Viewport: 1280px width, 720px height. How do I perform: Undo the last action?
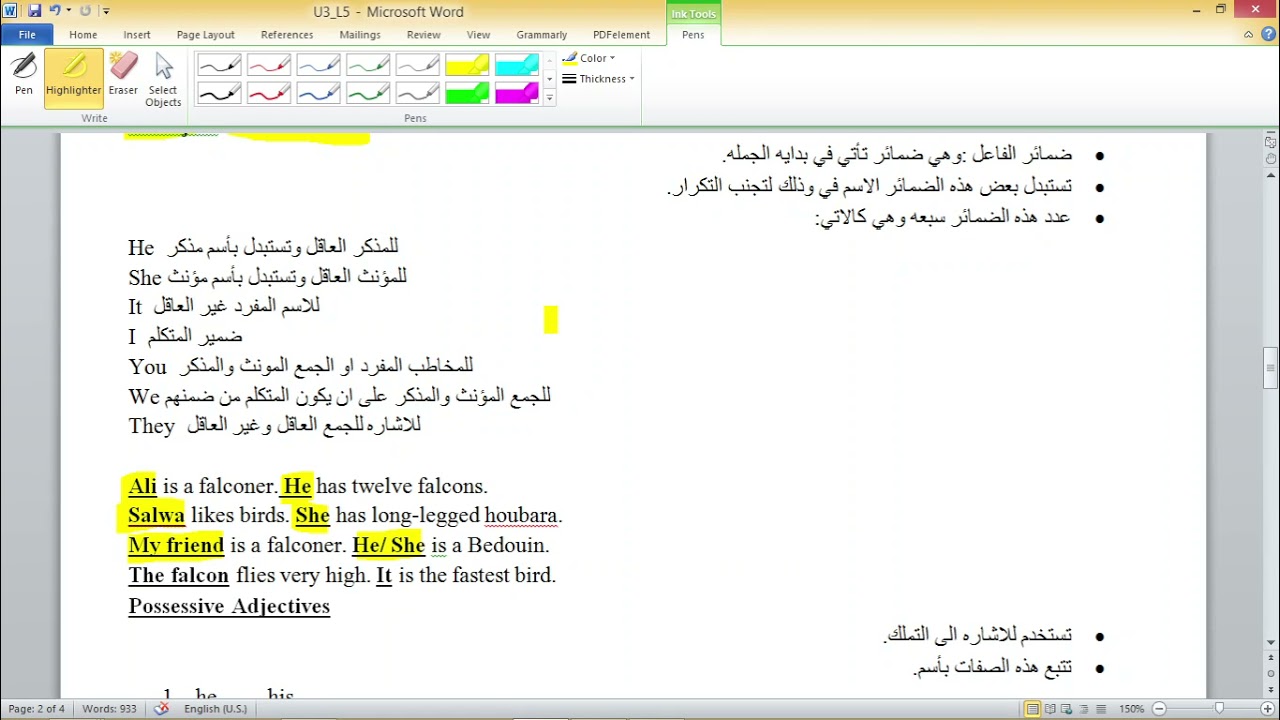point(56,11)
